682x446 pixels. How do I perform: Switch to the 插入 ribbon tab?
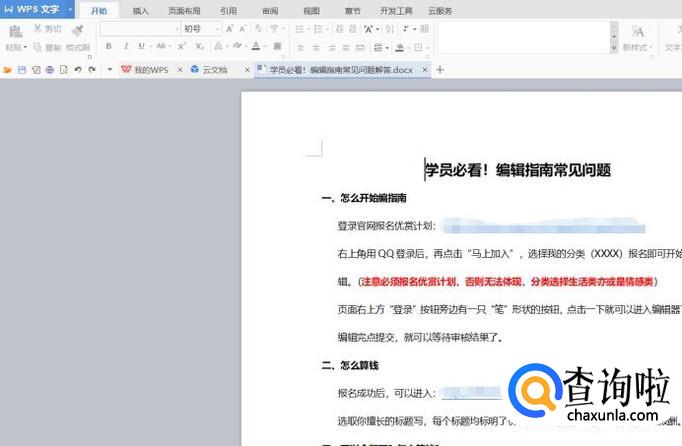point(141,11)
